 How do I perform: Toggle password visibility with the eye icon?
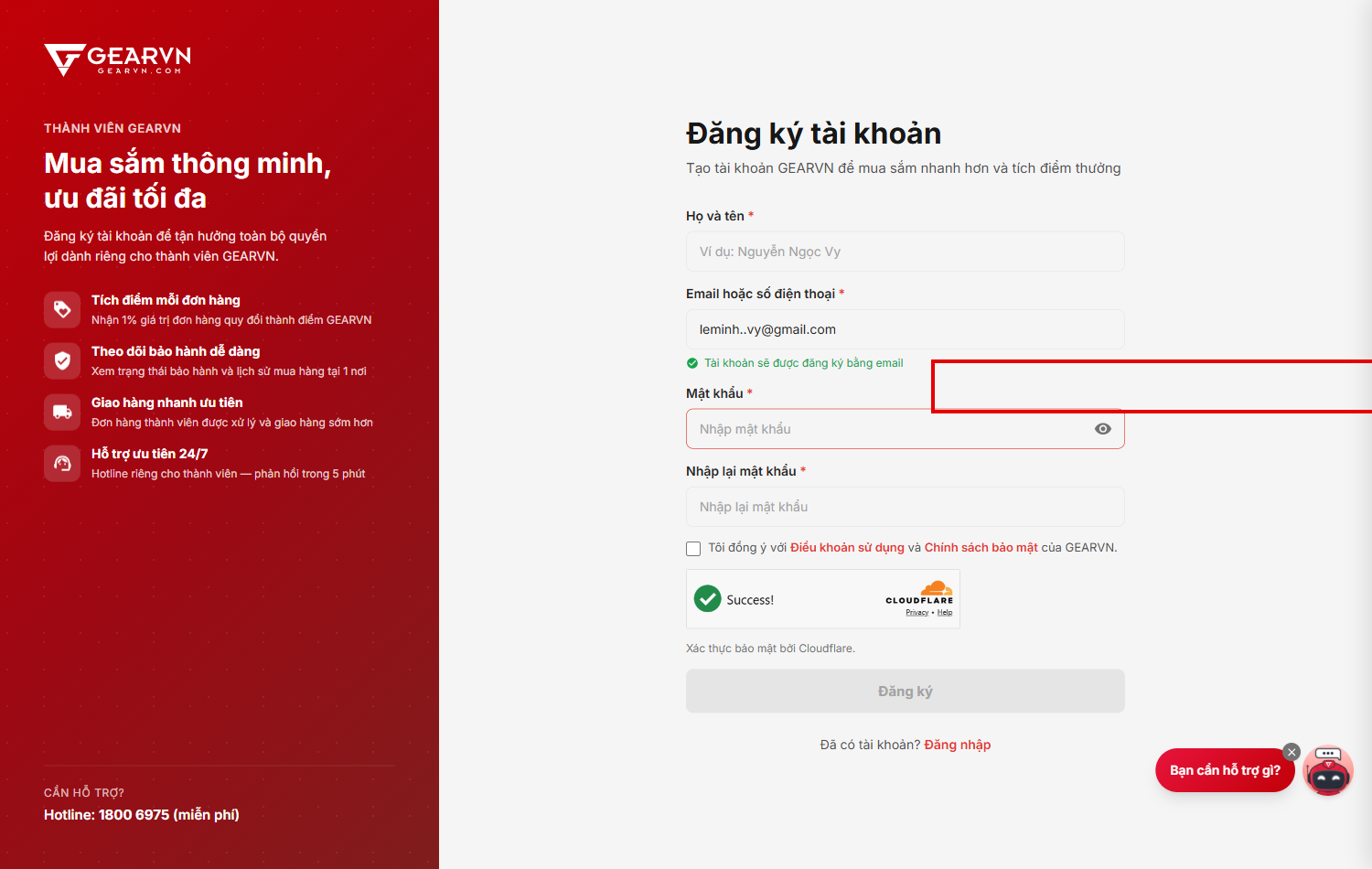coord(1103,429)
